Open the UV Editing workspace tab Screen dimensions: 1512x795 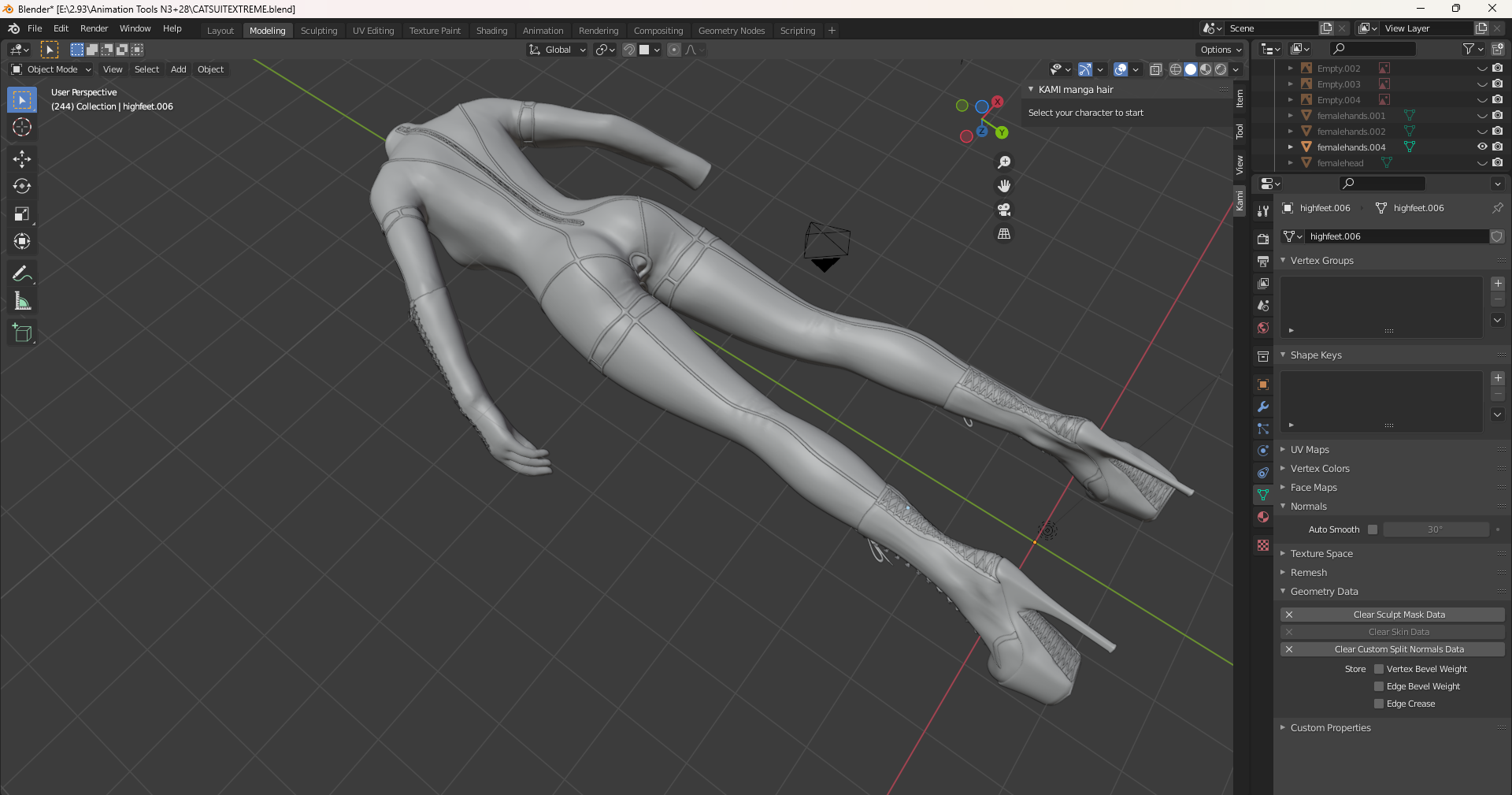373,31
